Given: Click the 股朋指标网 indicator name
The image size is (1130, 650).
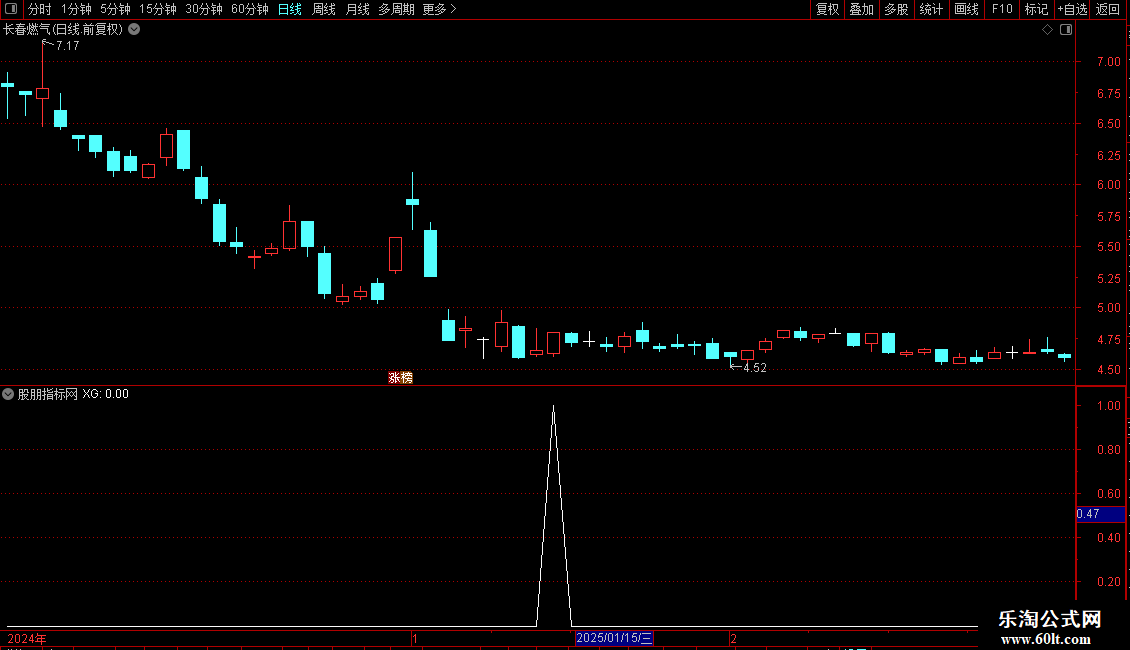Looking at the screenshot, I should coord(48,394).
